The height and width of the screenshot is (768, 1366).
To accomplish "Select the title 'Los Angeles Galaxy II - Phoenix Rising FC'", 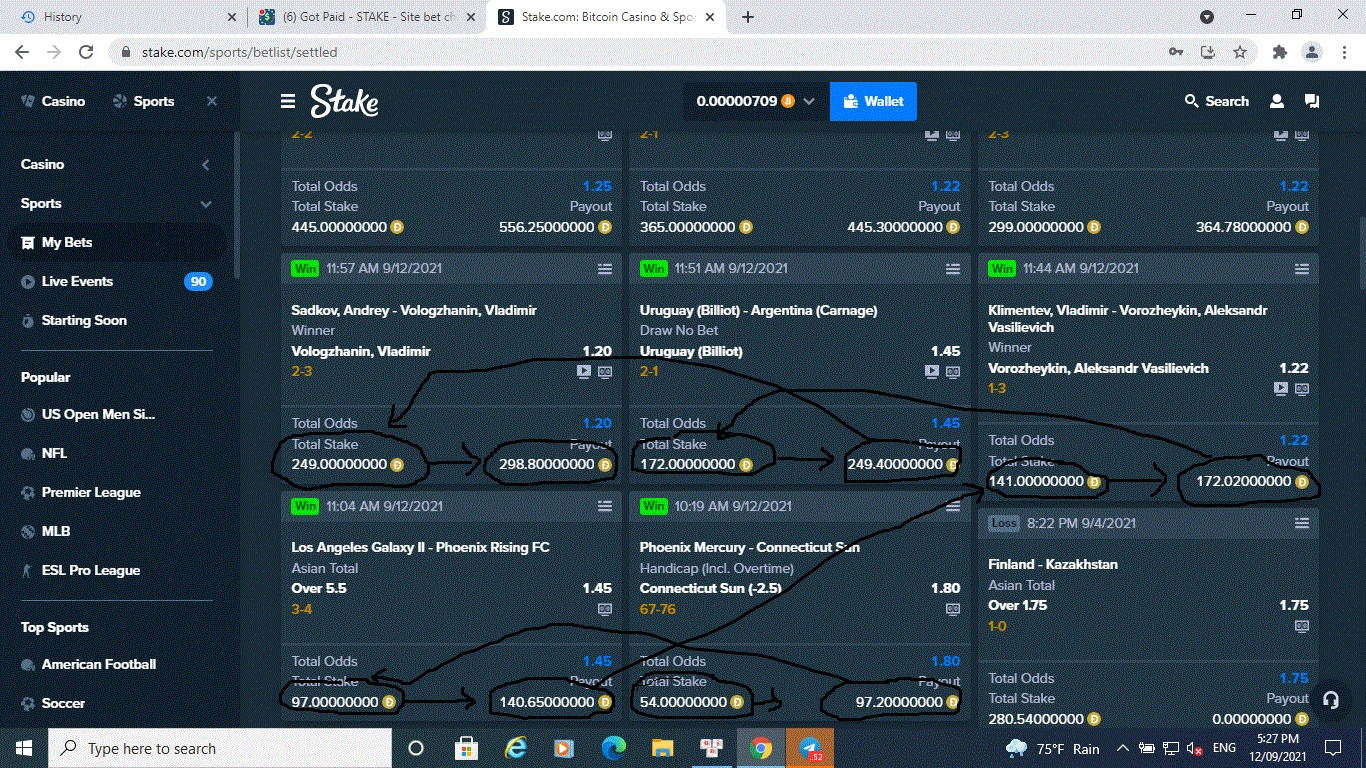I will 420,547.
